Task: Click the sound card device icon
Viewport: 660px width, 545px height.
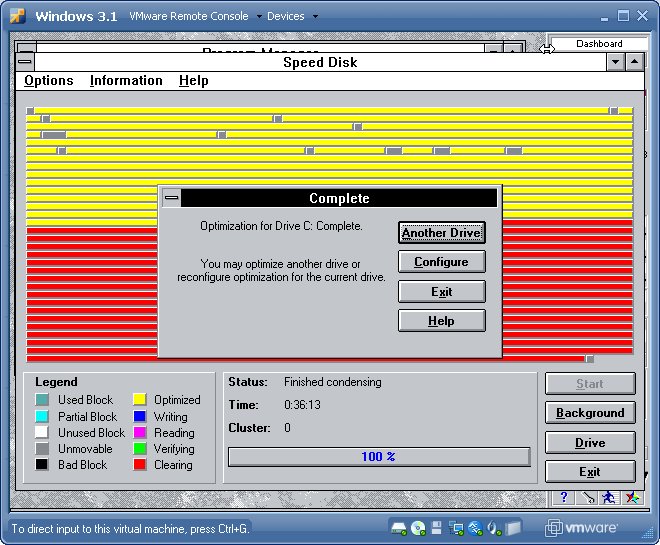Action: click(x=494, y=527)
